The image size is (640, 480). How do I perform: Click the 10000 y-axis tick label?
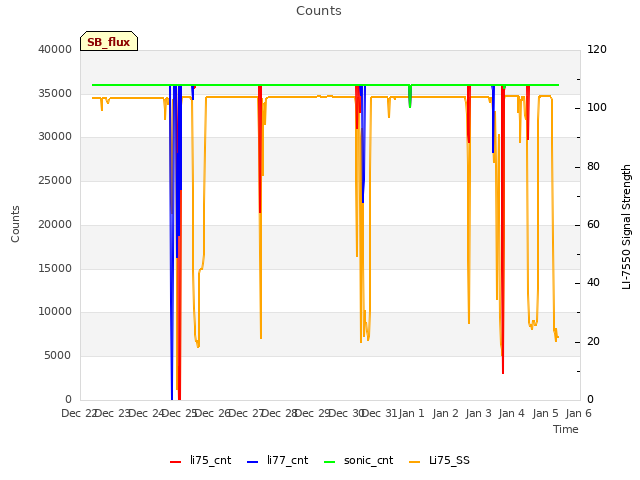click(x=55, y=312)
